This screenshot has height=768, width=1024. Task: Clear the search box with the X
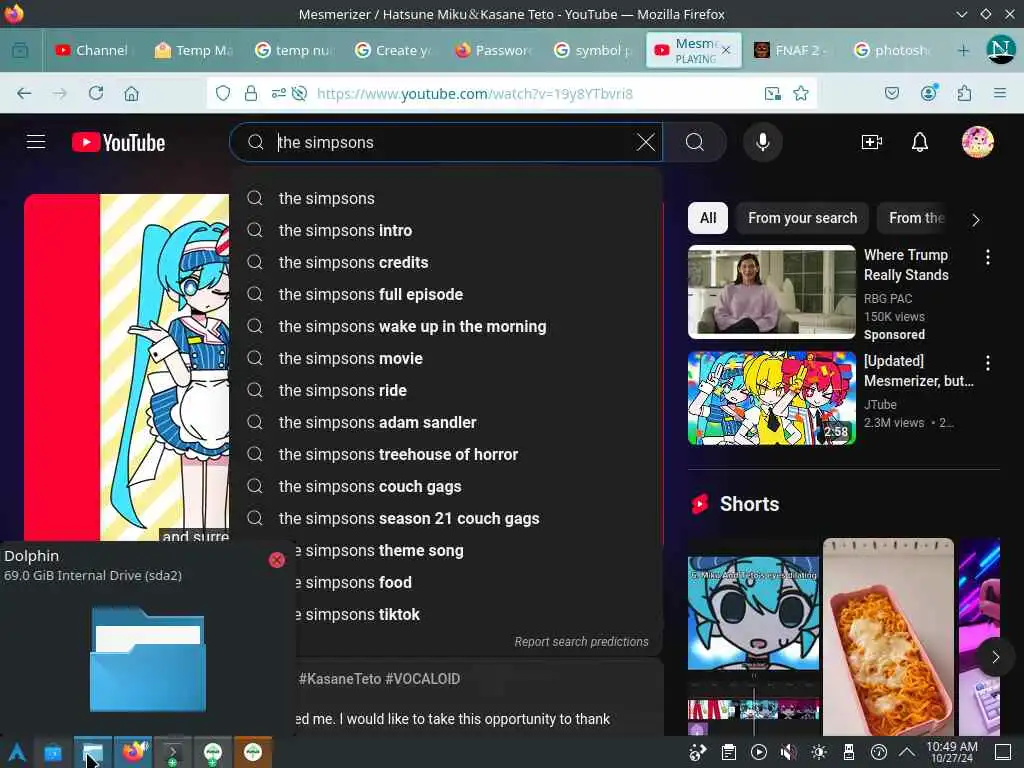[645, 142]
